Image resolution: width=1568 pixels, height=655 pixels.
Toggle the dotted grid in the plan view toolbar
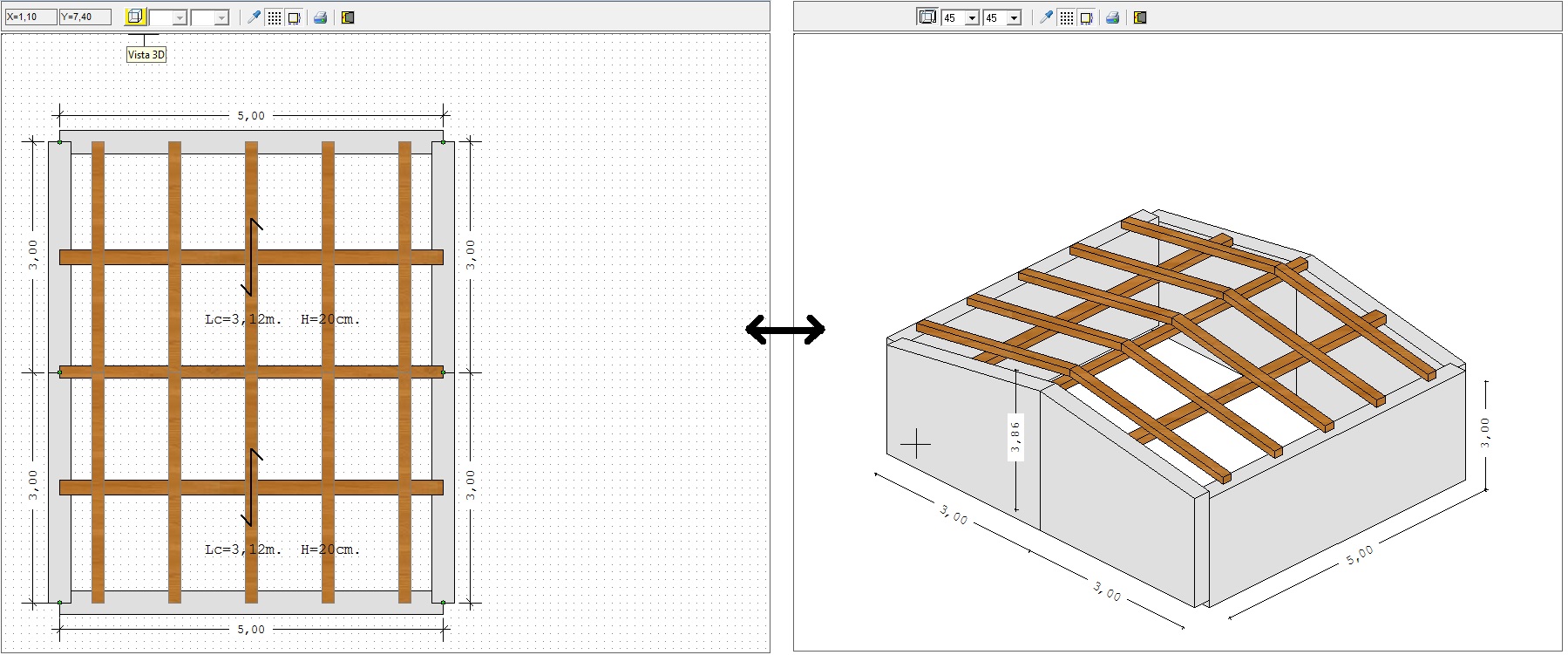275,17
